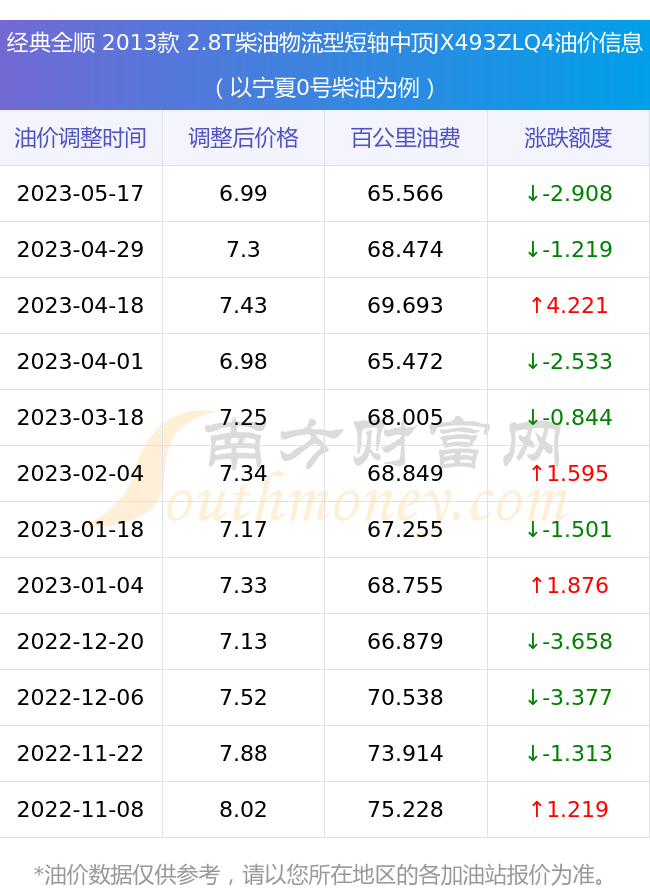Select the date 2022-12-06
The width and height of the screenshot is (650, 891).
click(x=81, y=697)
